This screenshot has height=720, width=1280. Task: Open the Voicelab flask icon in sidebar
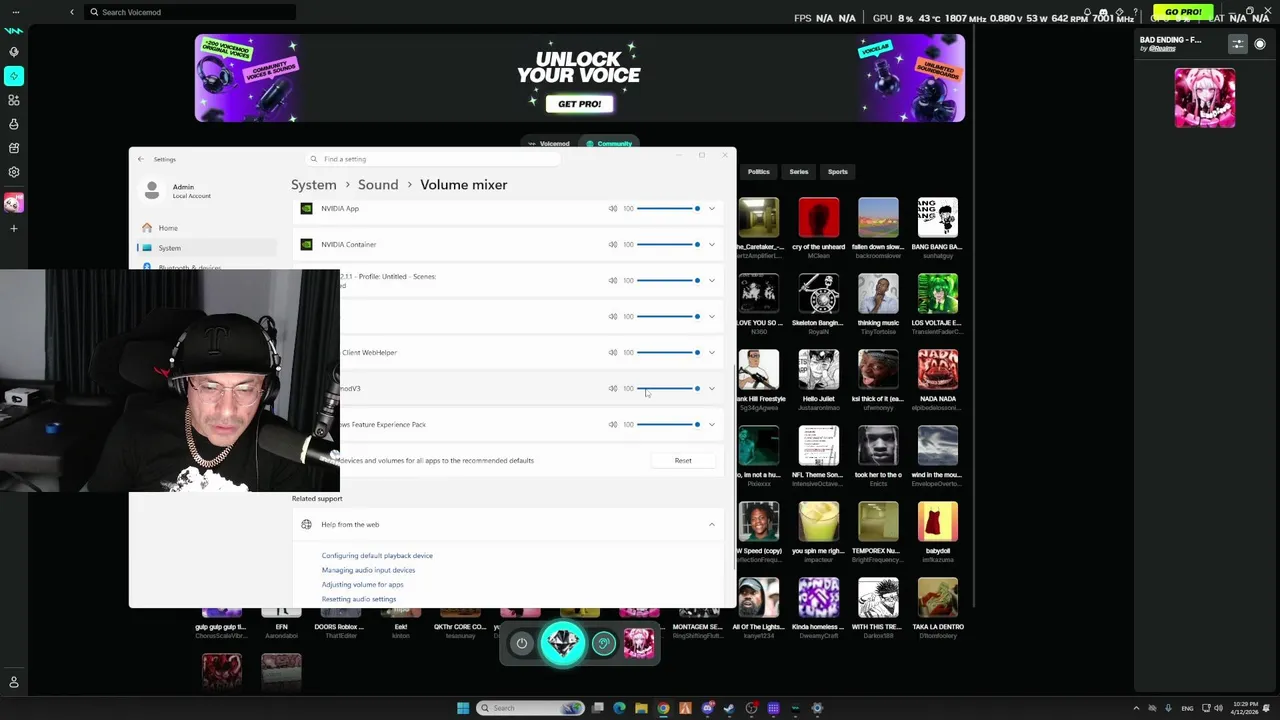[x=14, y=124]
